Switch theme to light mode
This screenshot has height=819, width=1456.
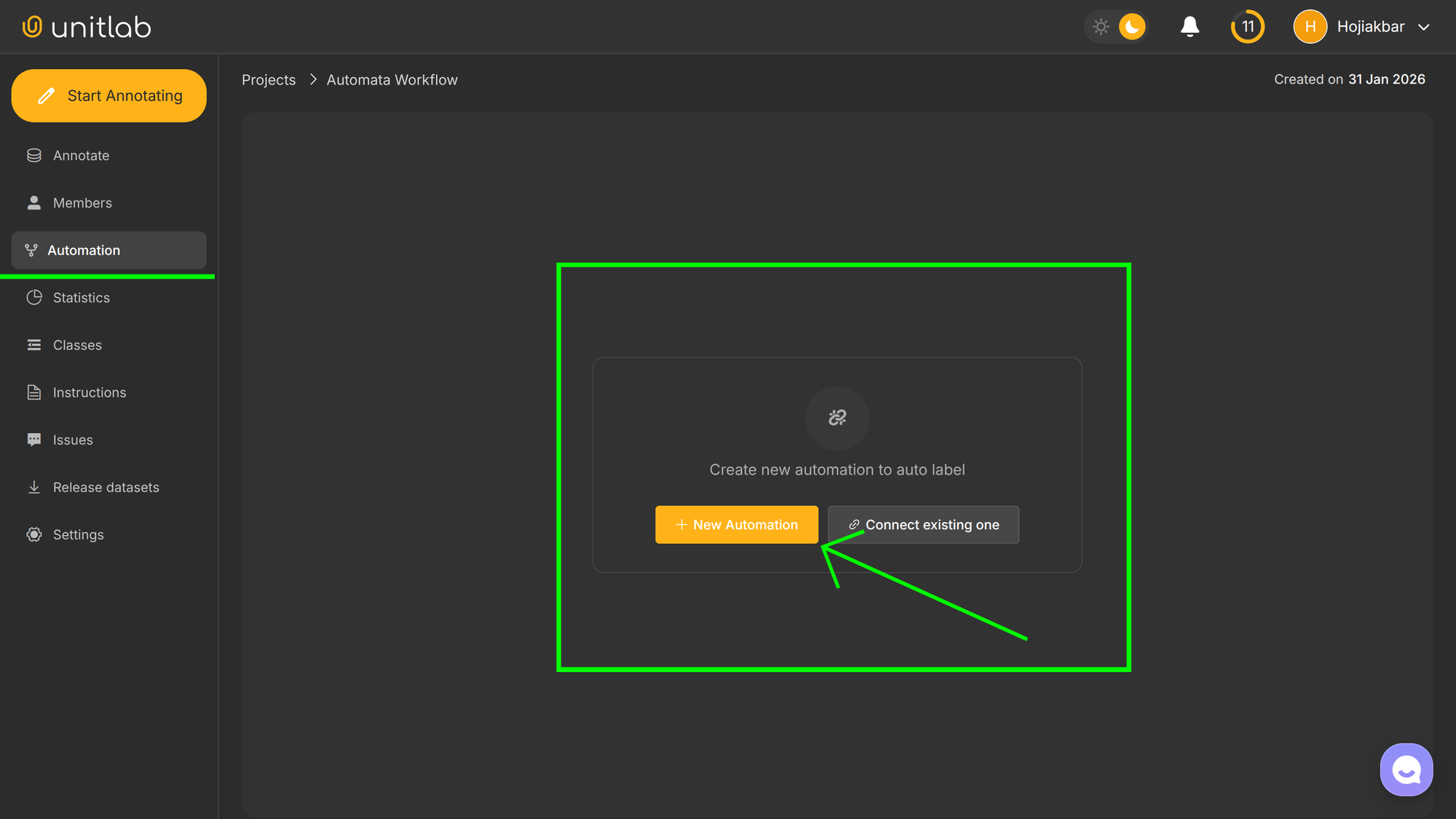[x=1101, y=26]
